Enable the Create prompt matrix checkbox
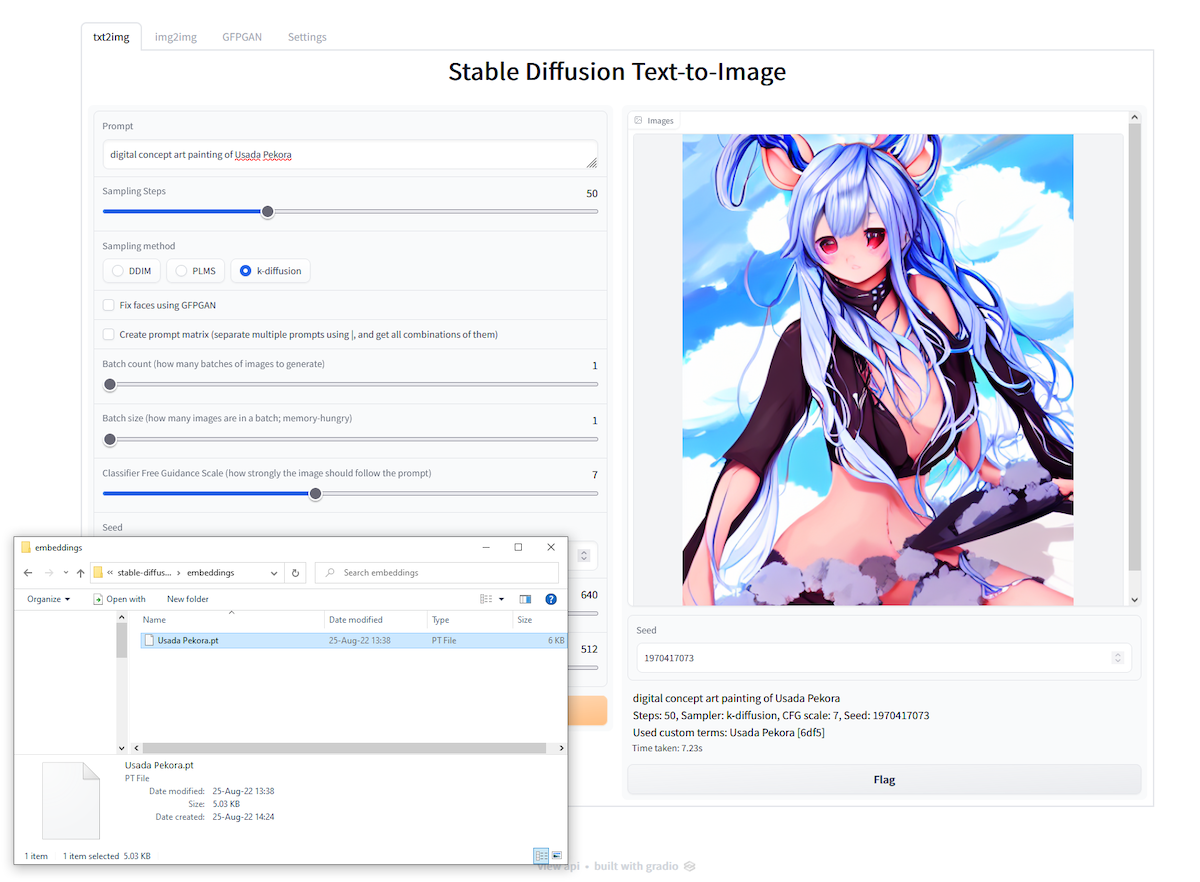This screenshot has height=882, width=1200. (108, 334)
